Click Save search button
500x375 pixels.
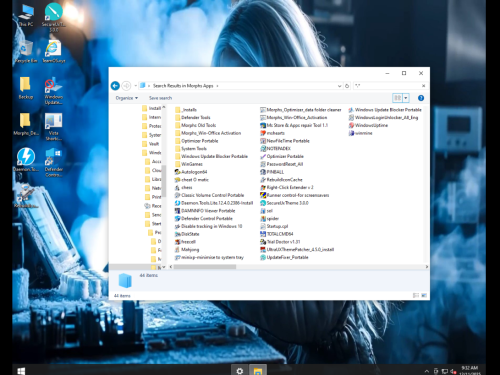160,98
